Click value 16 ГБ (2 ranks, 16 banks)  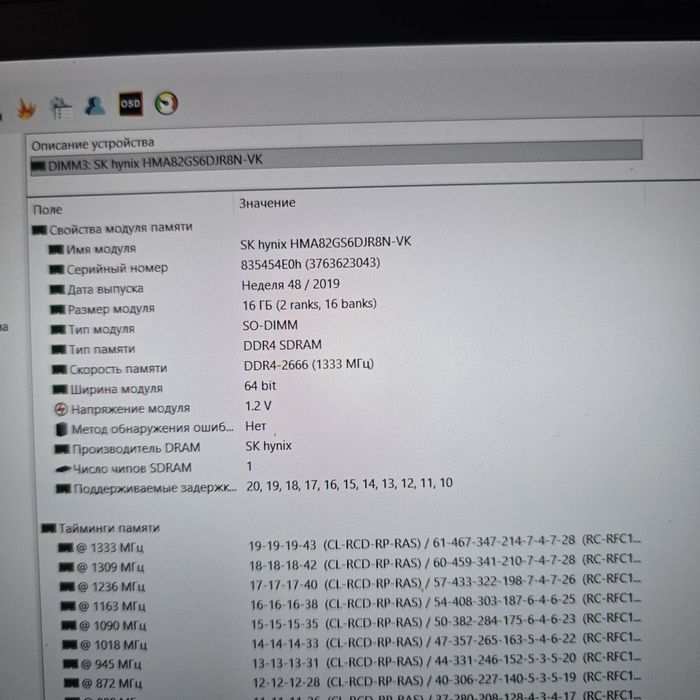point(309,304)
